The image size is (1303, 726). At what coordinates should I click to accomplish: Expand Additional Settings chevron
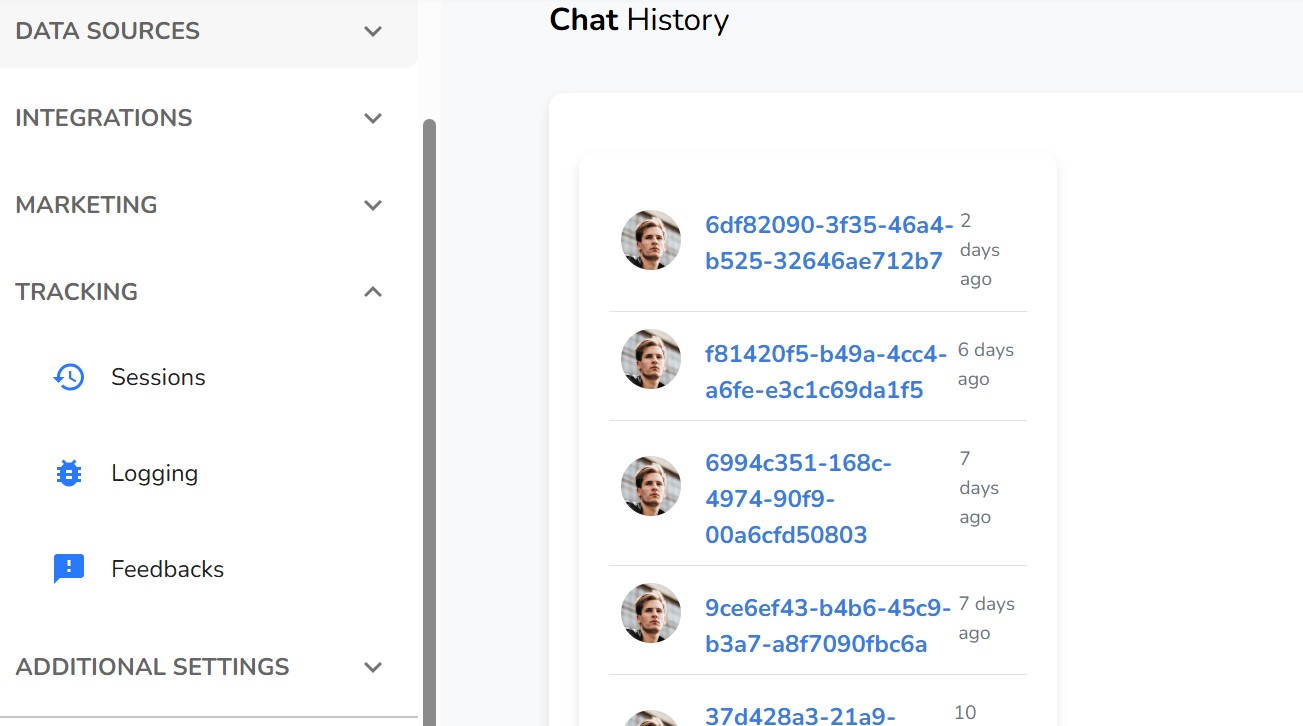click(373, 667)
